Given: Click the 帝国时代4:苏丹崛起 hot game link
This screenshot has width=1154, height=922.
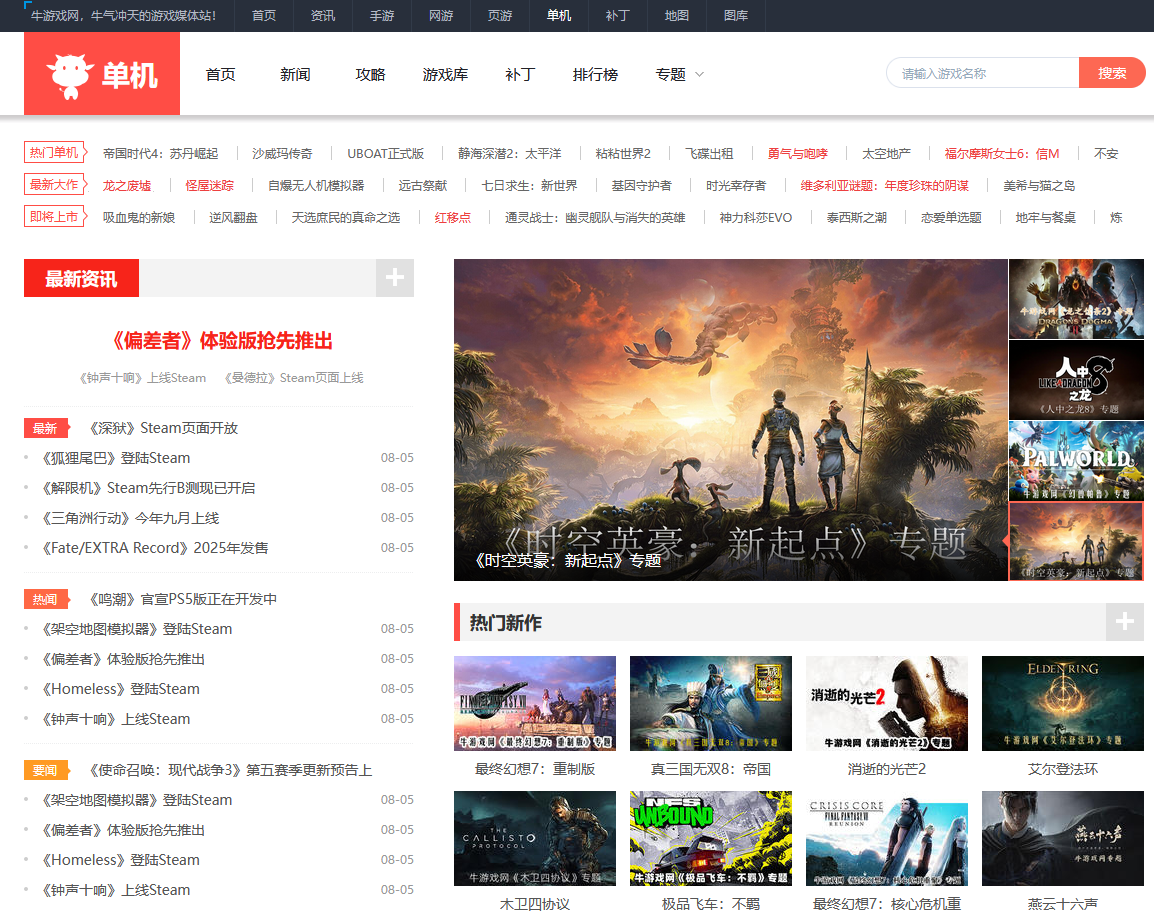Looking at the screenshot, I should coord(160,153).
